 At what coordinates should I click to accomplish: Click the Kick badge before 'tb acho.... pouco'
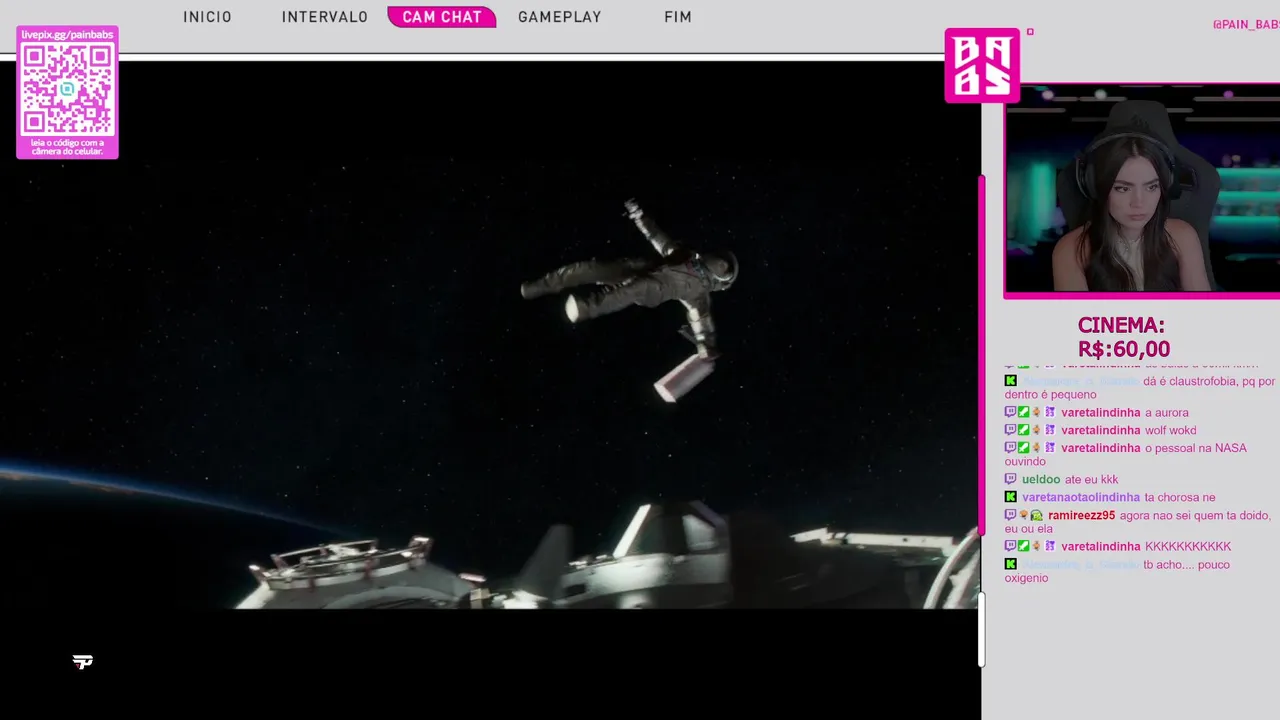(x=1011, y=564)
